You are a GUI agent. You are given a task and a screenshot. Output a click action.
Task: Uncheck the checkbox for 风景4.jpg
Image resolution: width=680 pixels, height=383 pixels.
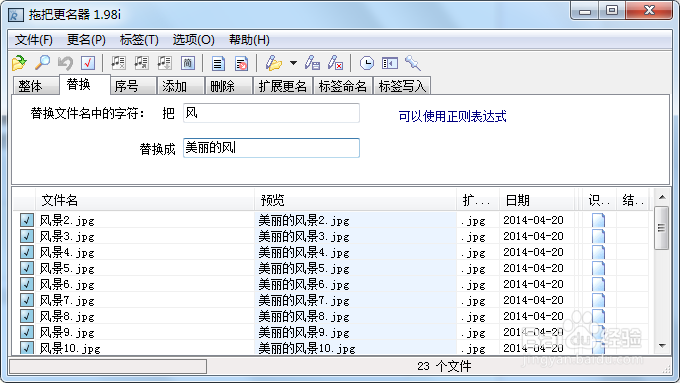[x=27, y=252]
